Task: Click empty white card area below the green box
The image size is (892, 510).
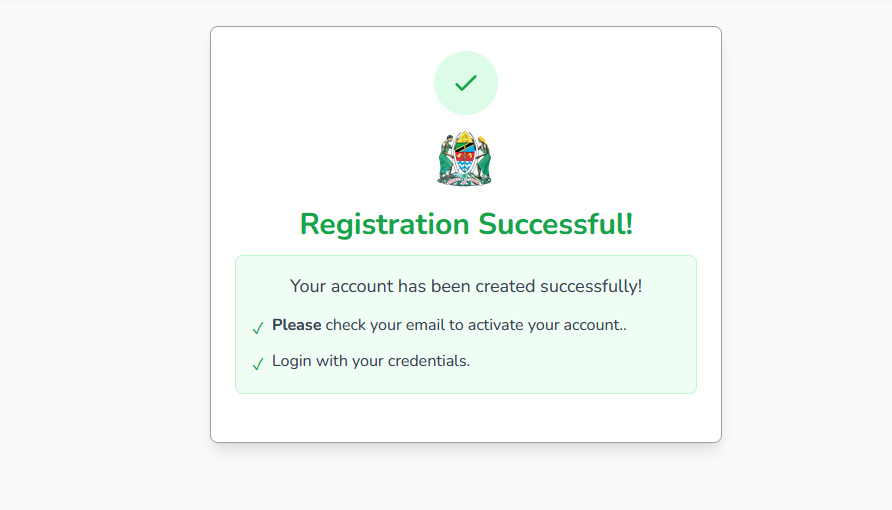Action: tap(466, 418)
